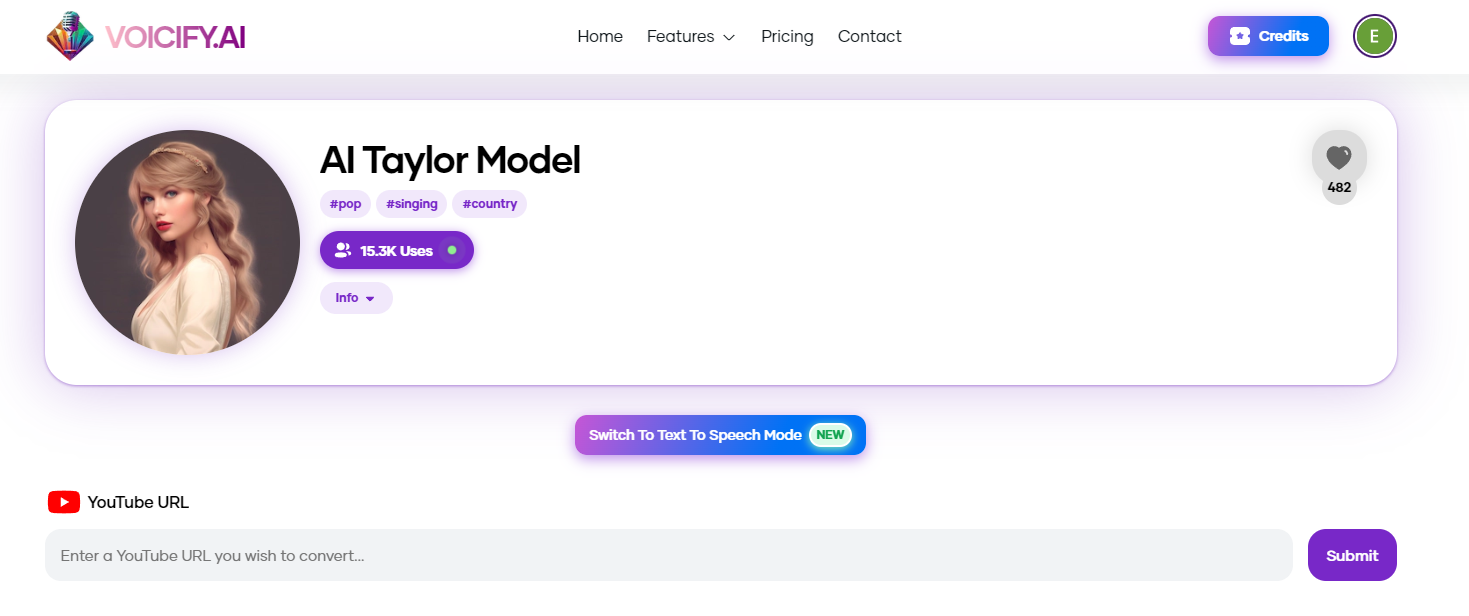
Task: Expand the Info dropdown
Action: click(x=356, y=298)
